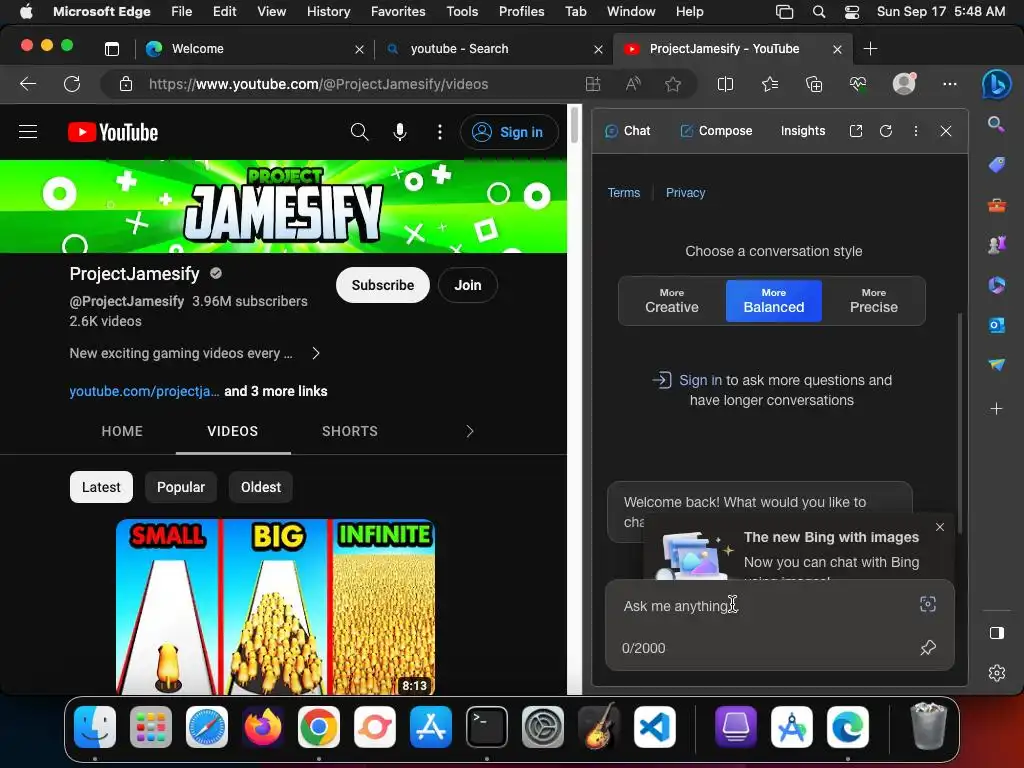This screenshot has width=1024, height=768.
Task: Open Browser essentials heart icon
Action: click(x=857, y=84)
